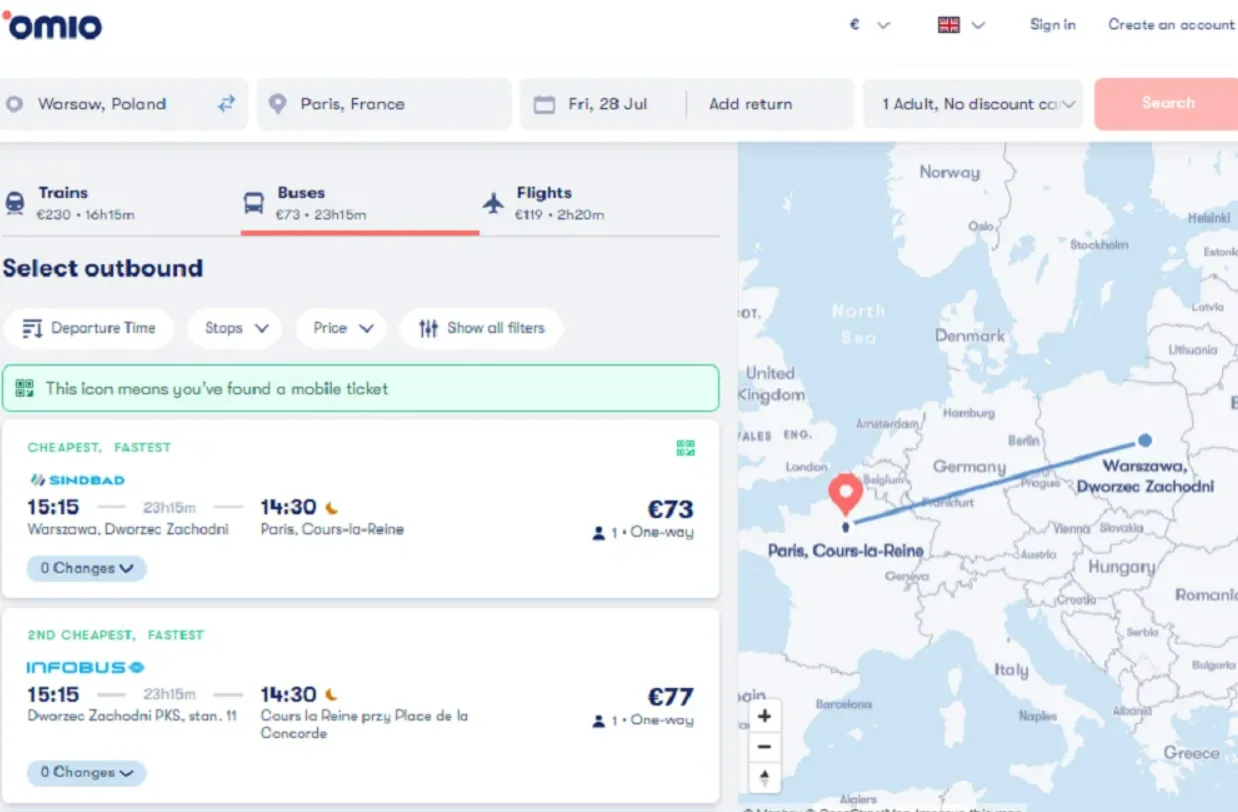Select the €77 Infobus bus price
The image size is (1238, 812).
click(x=670, y=697)
